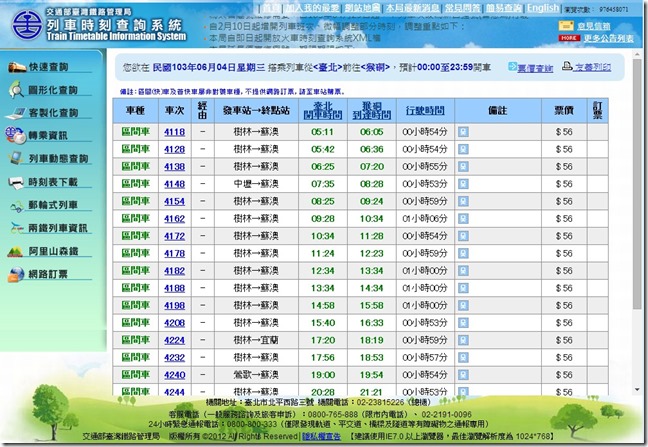Viewport: 648px width, 447px height.
Task: Open 意見信箱 link
Action: click(x=594, y=26)
